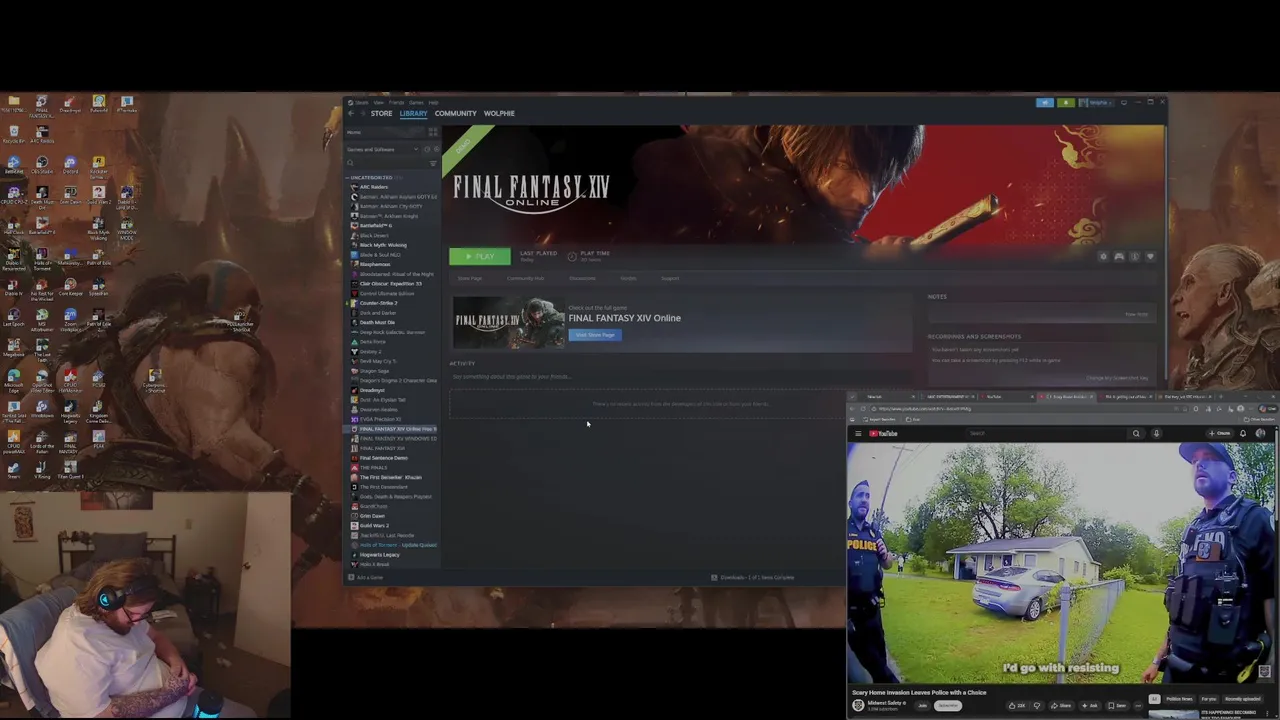Click the library Home button
This screenshot has width=1280, height=720.
(384, 132)
